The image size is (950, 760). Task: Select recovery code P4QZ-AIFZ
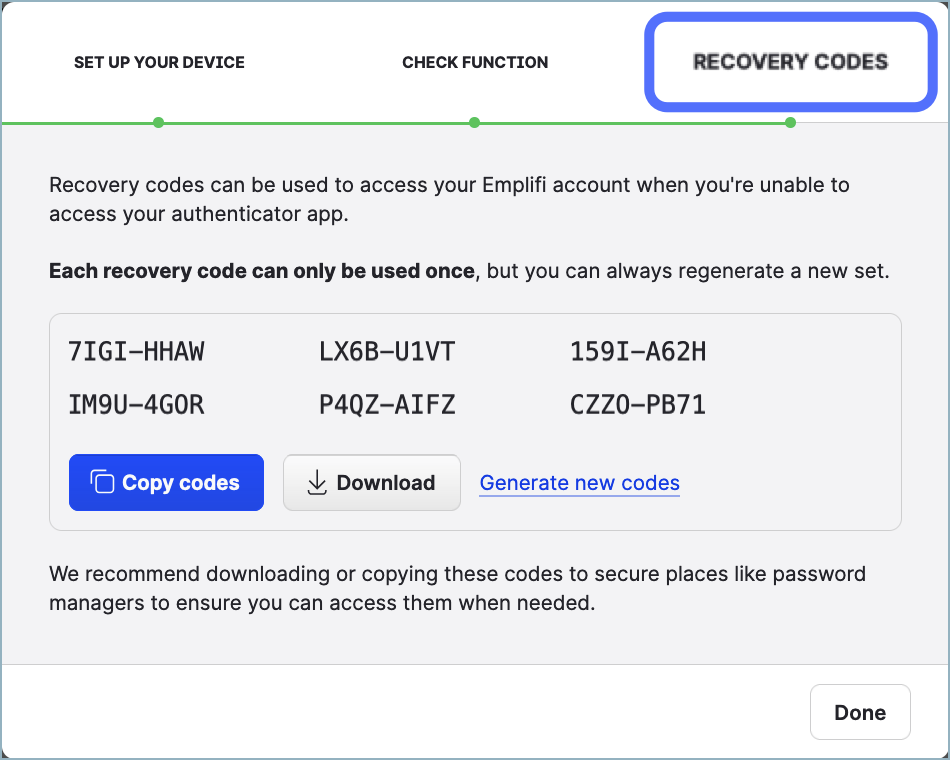pyautogui.click(x=388, y=404)
